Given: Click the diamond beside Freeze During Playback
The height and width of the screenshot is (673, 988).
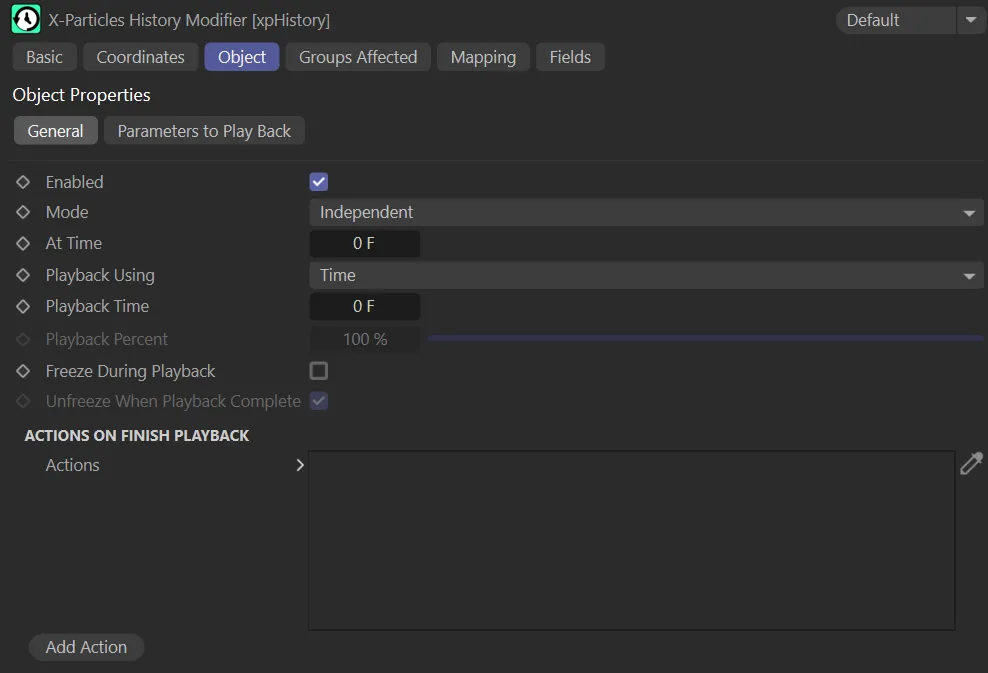Looking at the screenshot, I should [x=22, y=371].
